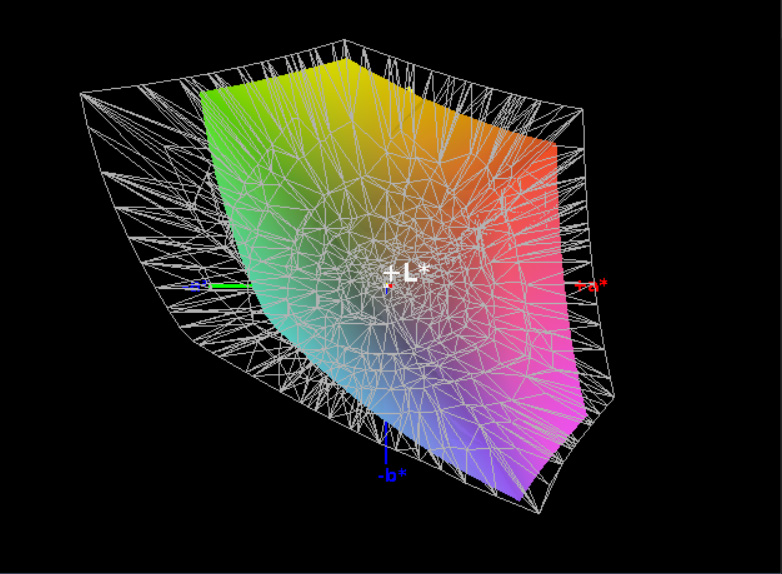
Task: Click the white +L* axis label
Action: click(406, 273)
